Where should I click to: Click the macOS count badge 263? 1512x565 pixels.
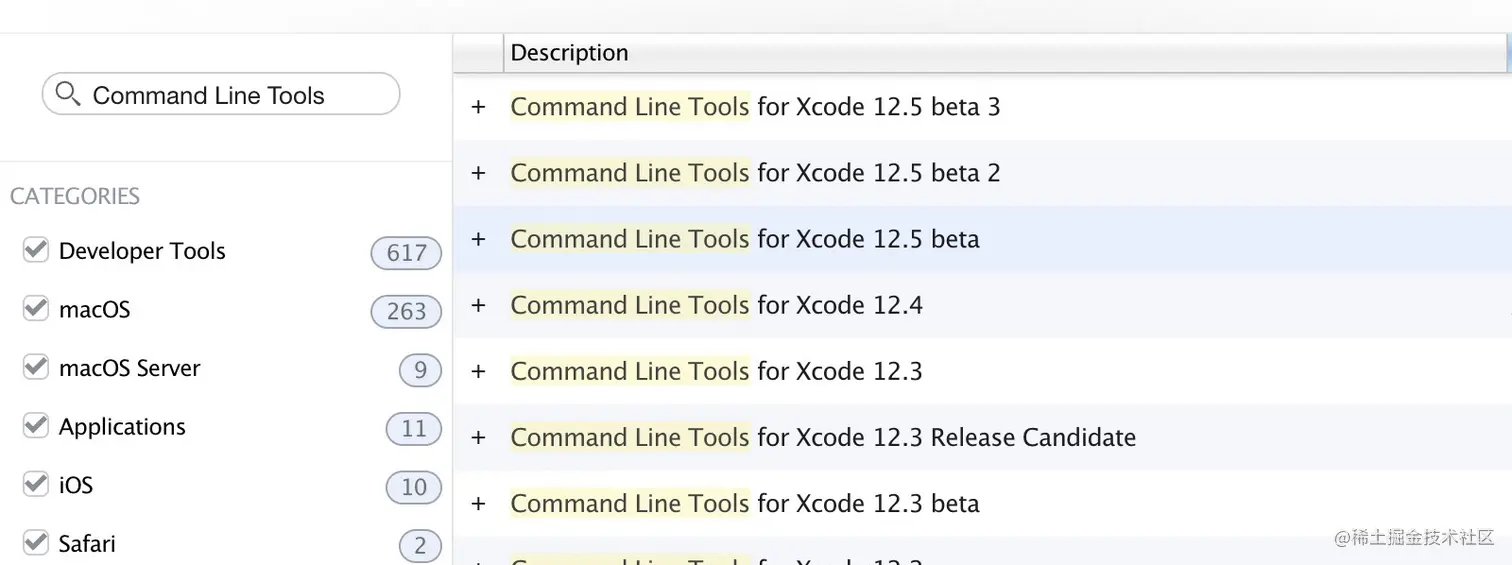click(406, 311)
